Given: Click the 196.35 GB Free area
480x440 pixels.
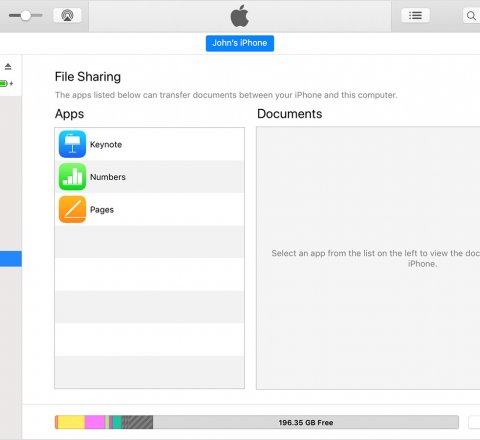Looking at the screenshot, I should coord(306,422).
